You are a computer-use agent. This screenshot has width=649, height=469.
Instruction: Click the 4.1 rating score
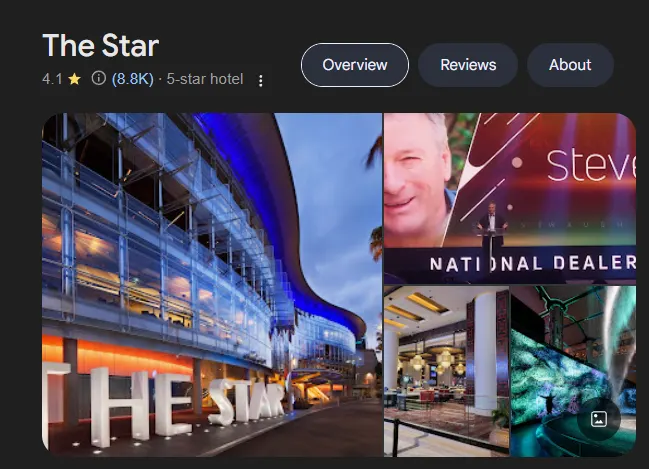tap(52, 78)
